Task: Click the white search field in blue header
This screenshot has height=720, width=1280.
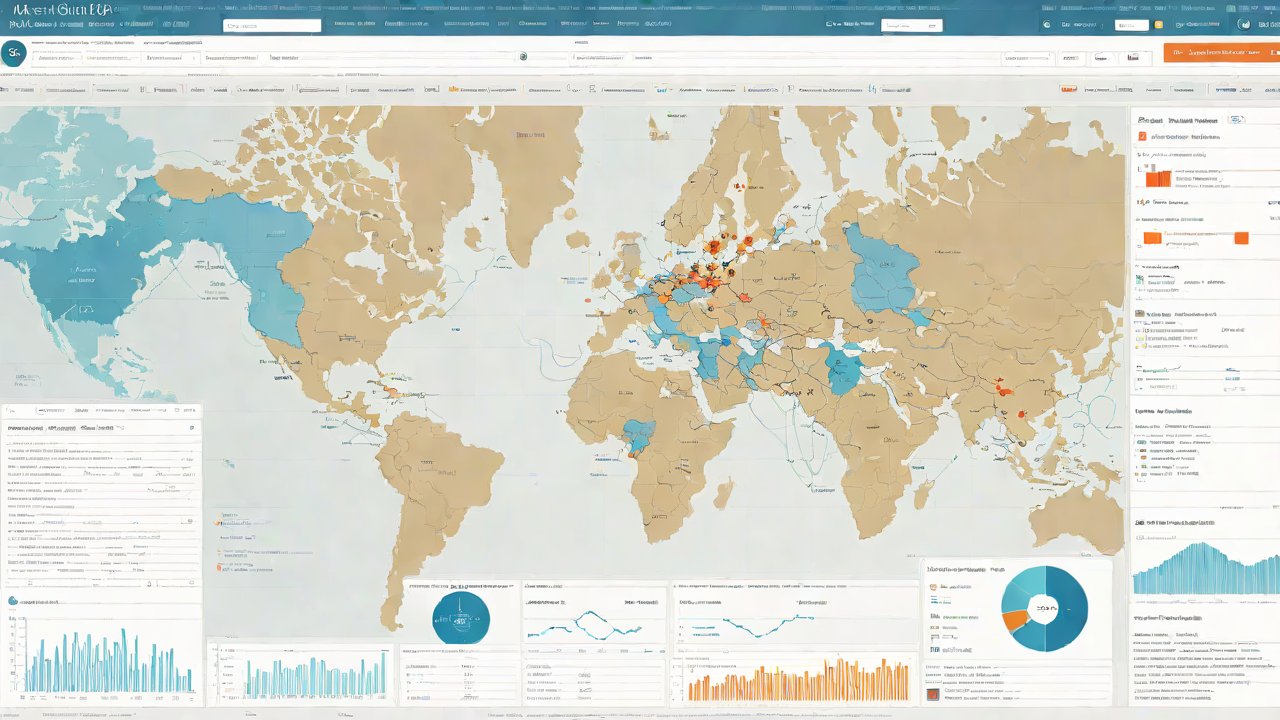Action: (272, 26)
